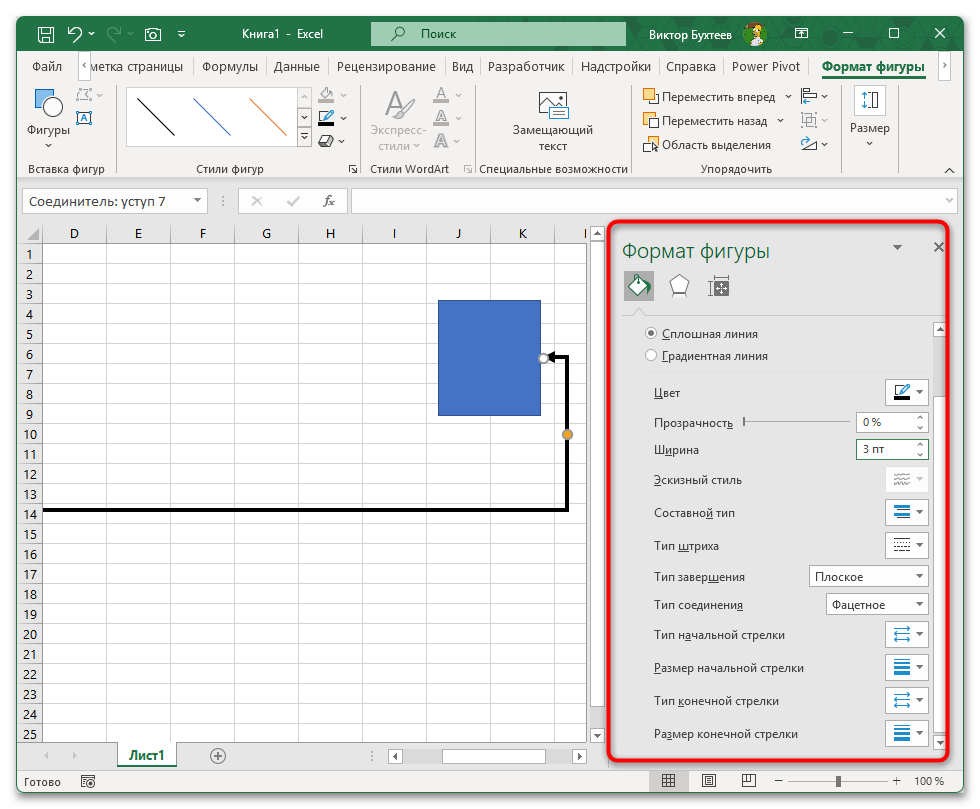Expand the Name Box dropdown arrow

[x=198, y=201]
